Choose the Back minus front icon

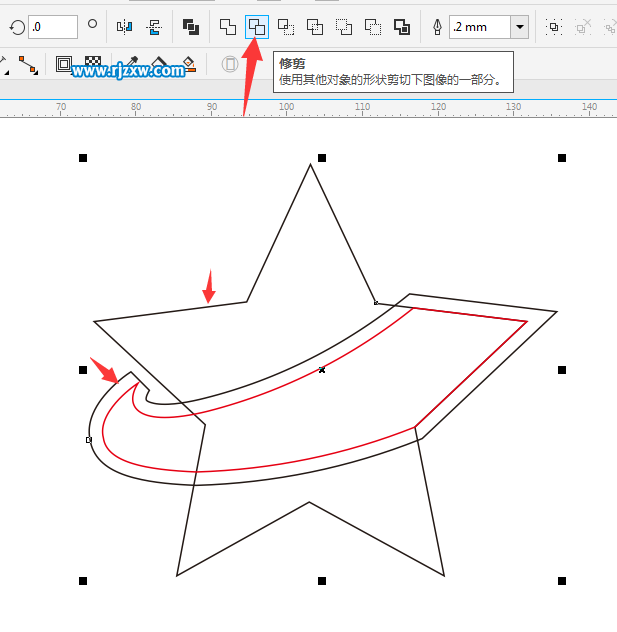[x=373, y=27]
